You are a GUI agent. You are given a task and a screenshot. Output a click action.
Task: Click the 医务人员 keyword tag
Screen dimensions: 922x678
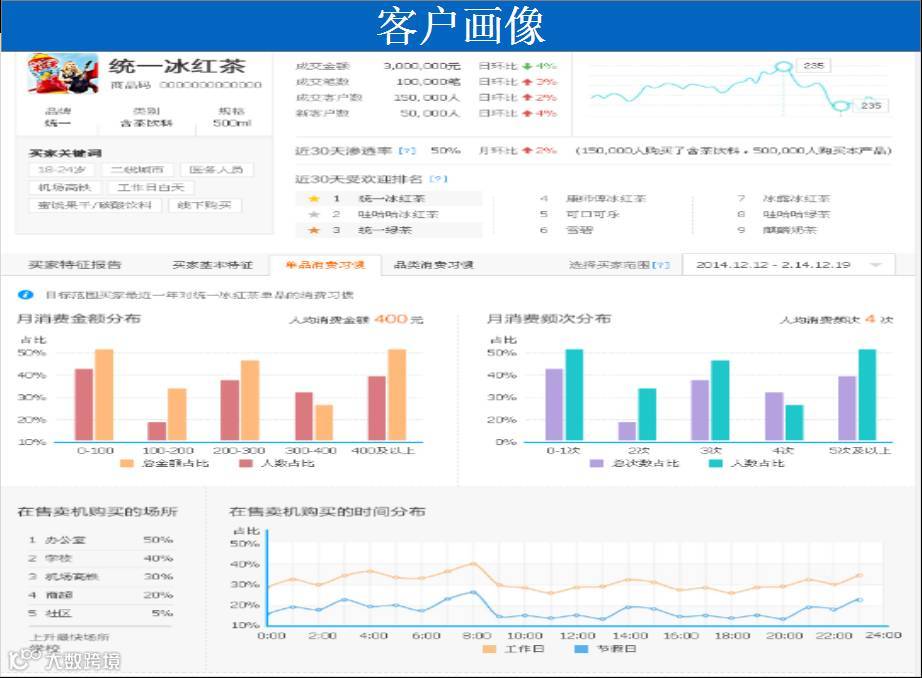point(216,170)
